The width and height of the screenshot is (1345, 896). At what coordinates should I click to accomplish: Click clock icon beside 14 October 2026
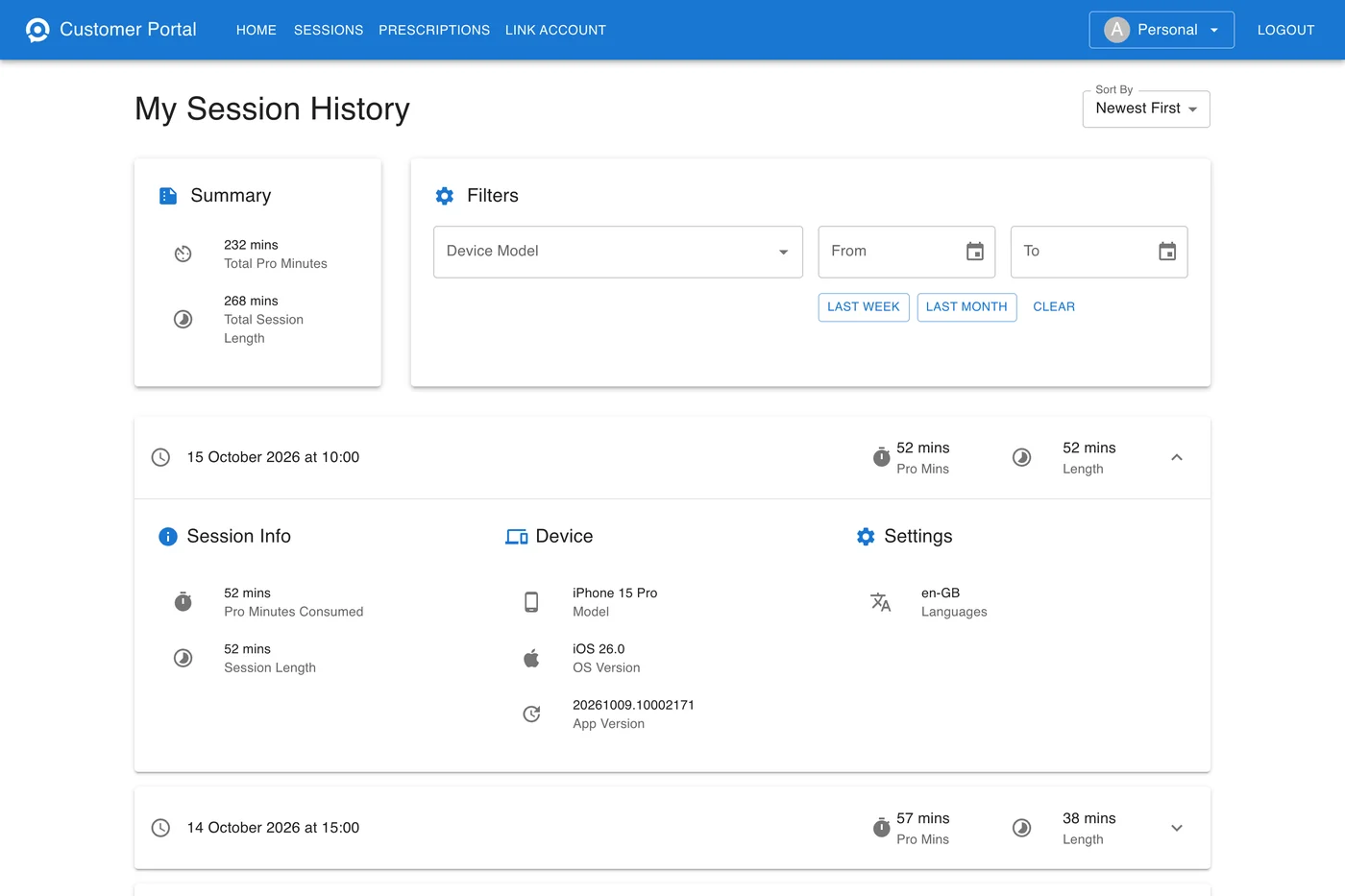(x=161, y=828)
